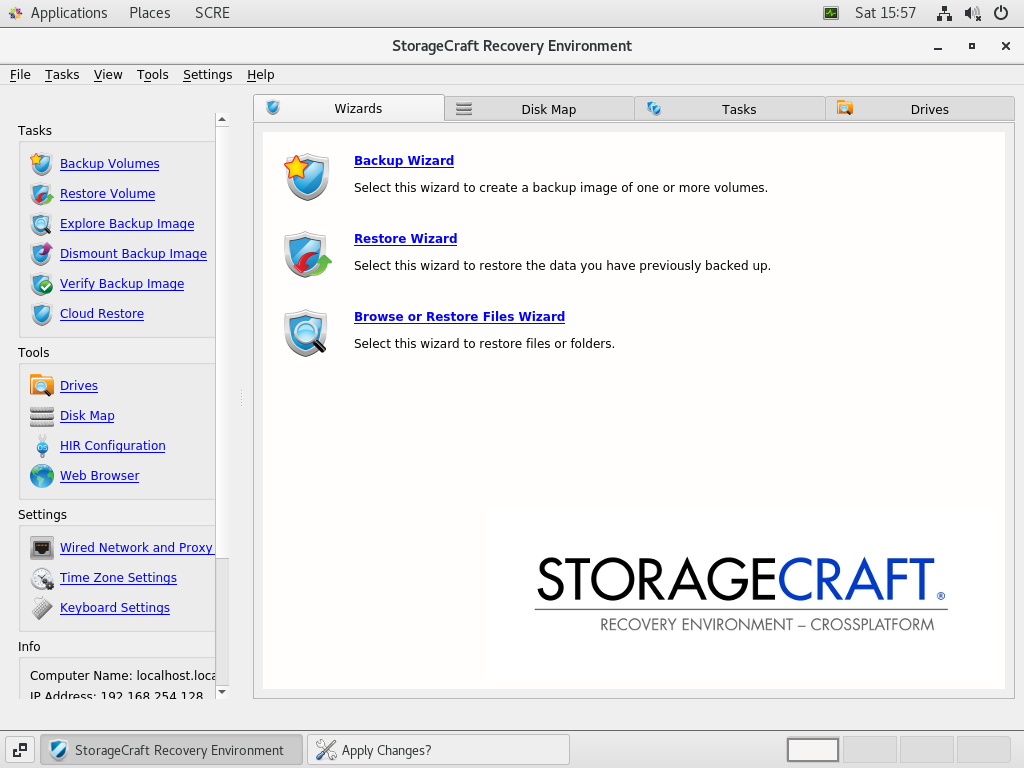Click the sidebar scrollbar up arrow
The image size is (1024, 768).
point(222,120)
